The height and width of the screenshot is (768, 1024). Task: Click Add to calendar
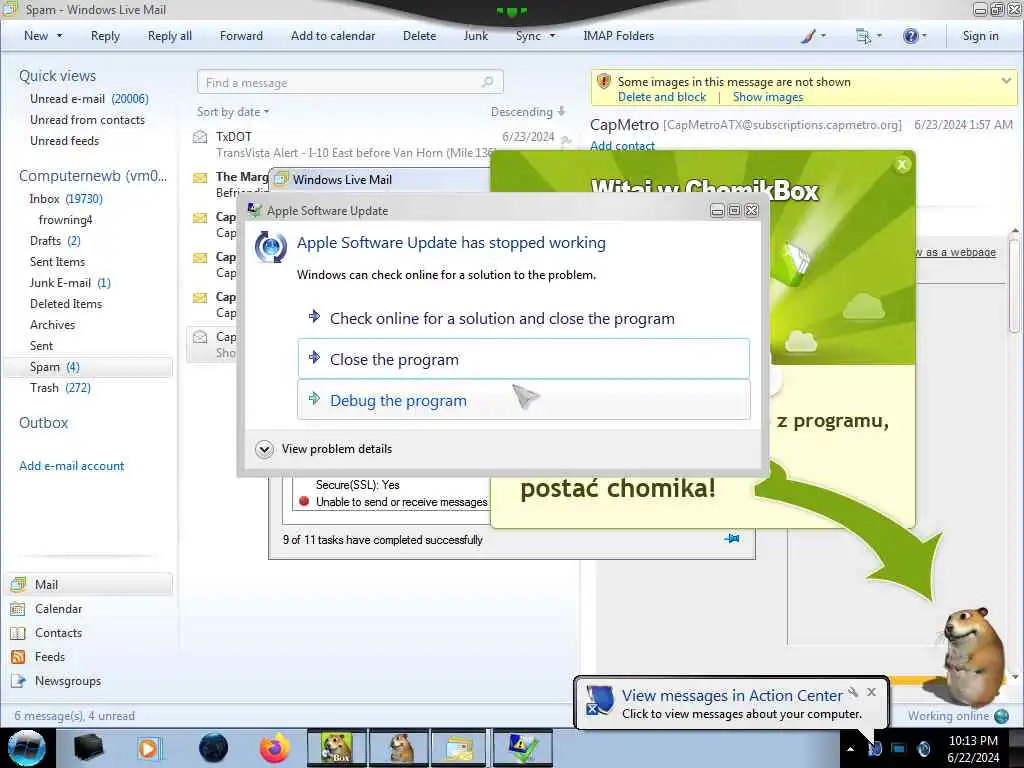click(x=333, y=36)
